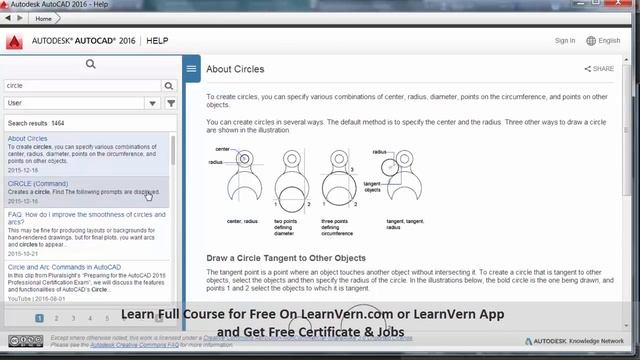Open the Home breadcrumb
The image size is (640, 360).
tap(43, 19)
